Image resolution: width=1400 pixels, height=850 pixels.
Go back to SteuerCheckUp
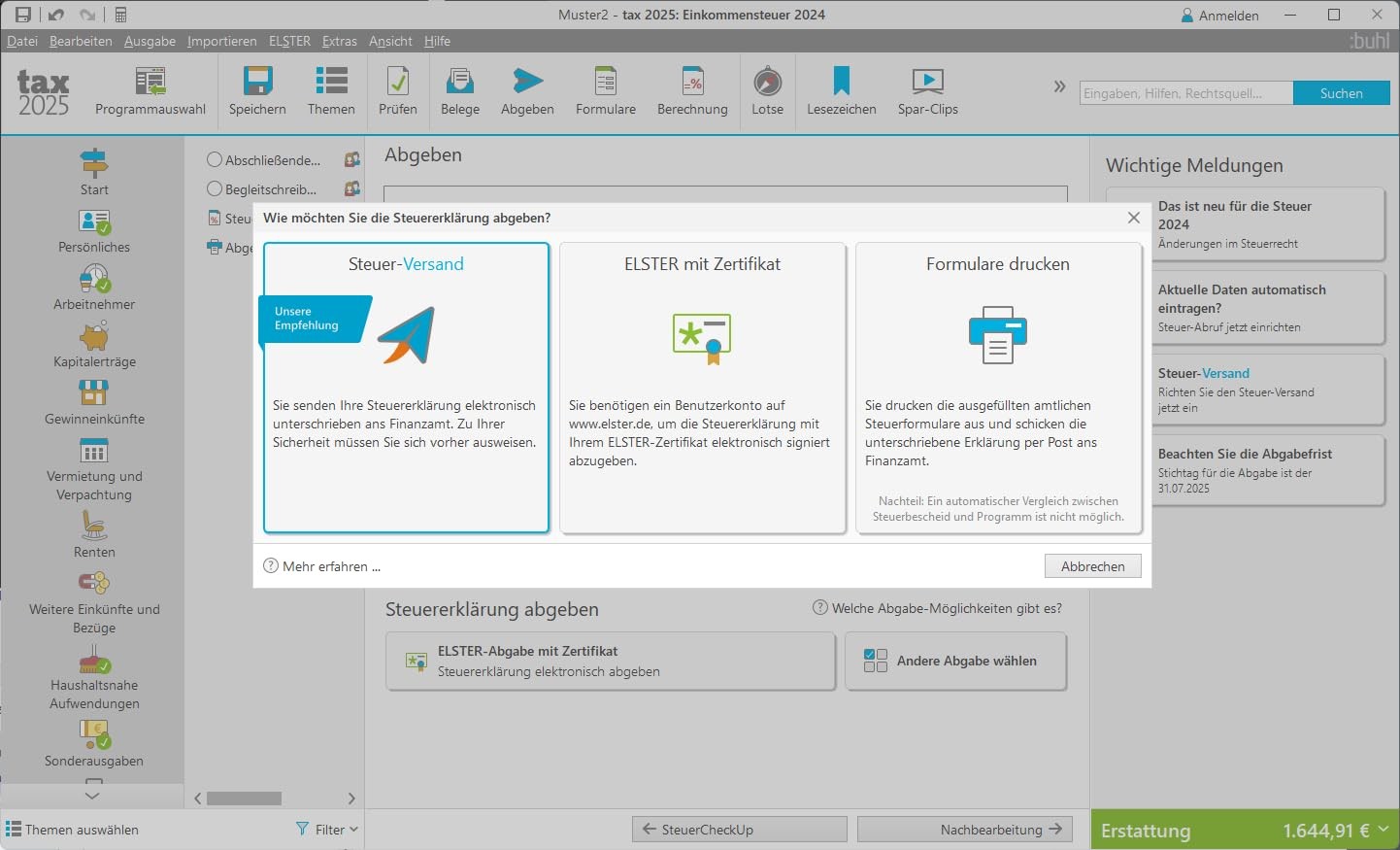740,830
